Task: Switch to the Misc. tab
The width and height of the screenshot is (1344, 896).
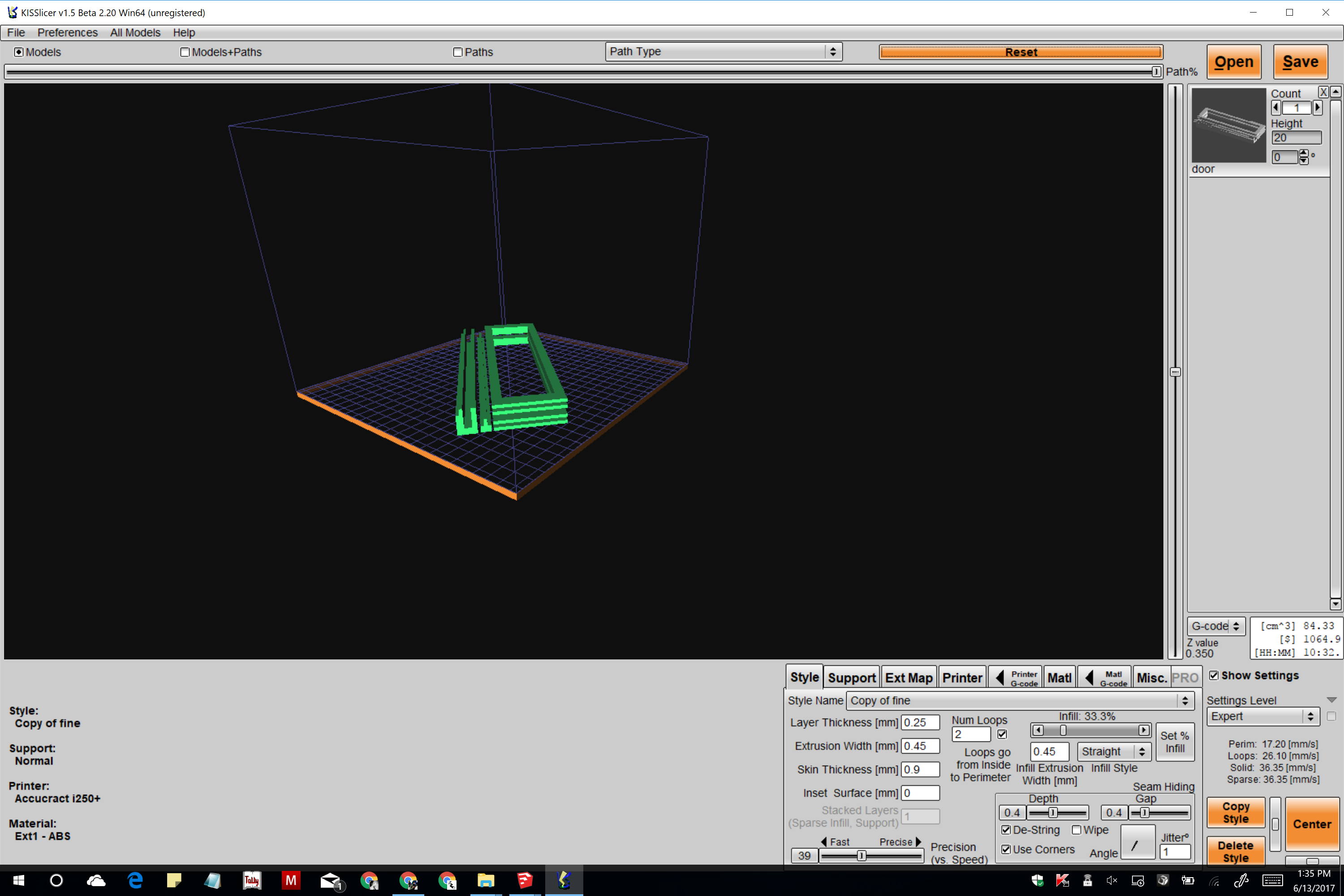Action: 1151,677
